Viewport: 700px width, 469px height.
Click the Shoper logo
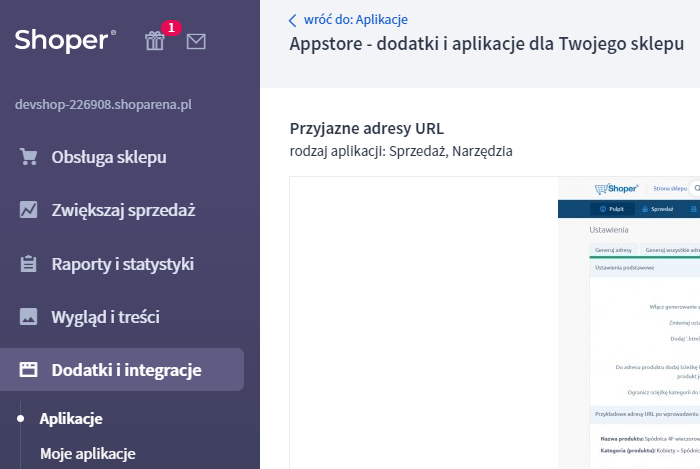[x=65, y=40]
